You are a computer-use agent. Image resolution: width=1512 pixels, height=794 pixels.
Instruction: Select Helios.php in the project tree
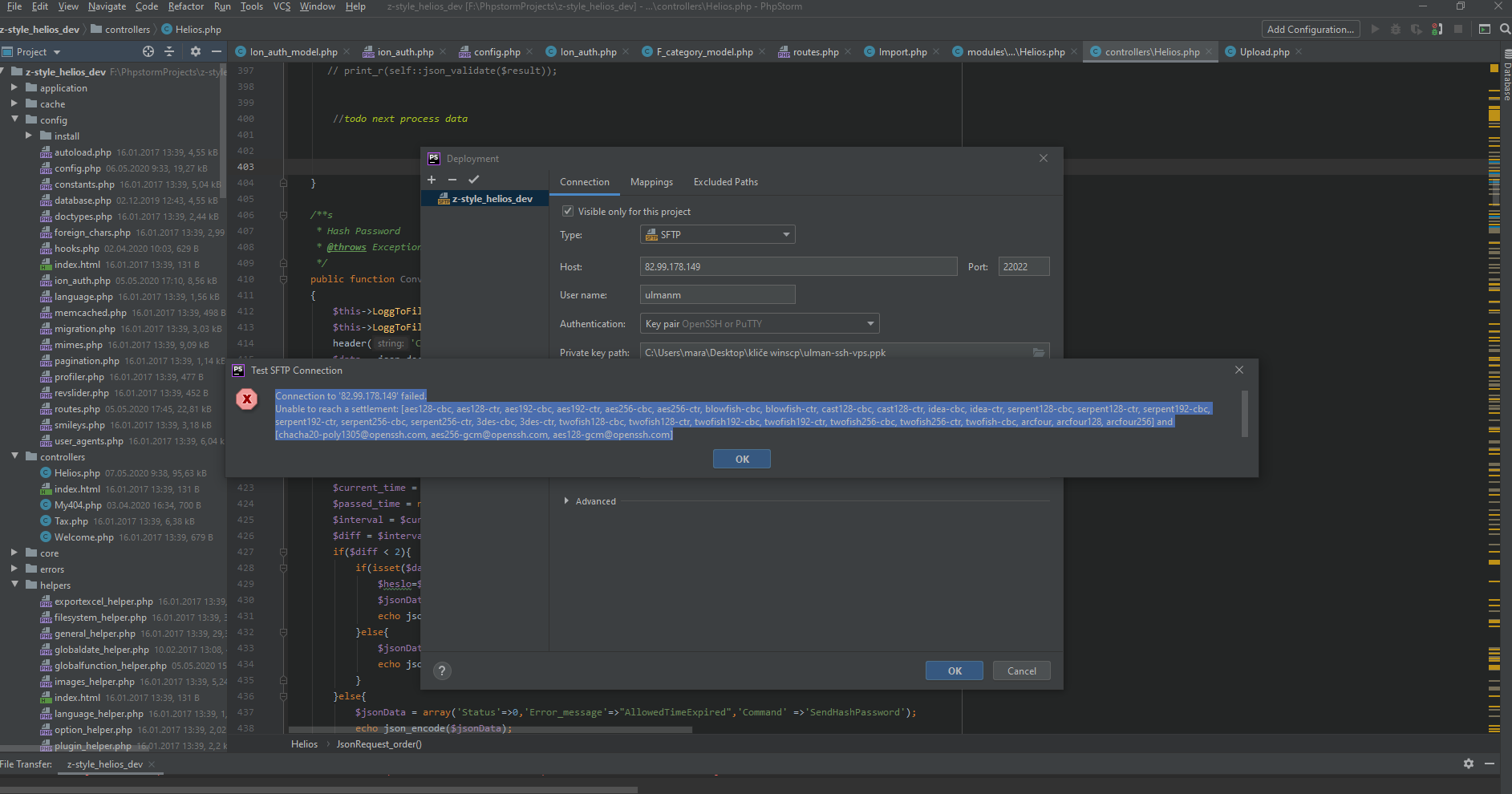tap(77, 473)
